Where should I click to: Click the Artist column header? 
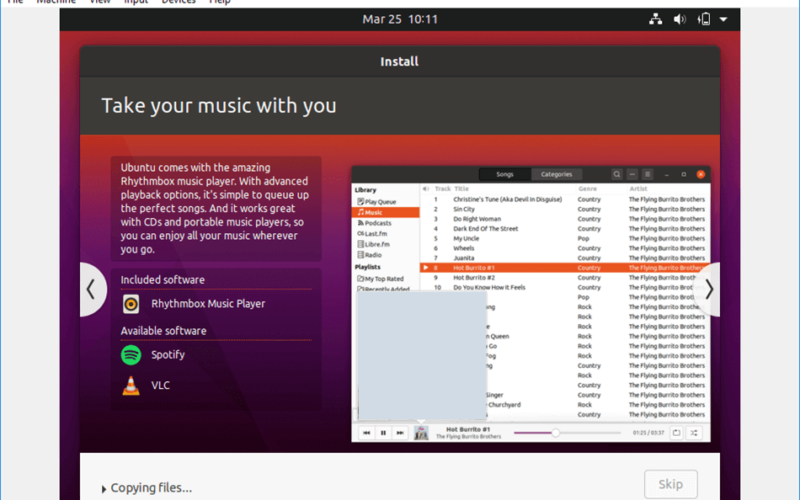pos(638,189)
